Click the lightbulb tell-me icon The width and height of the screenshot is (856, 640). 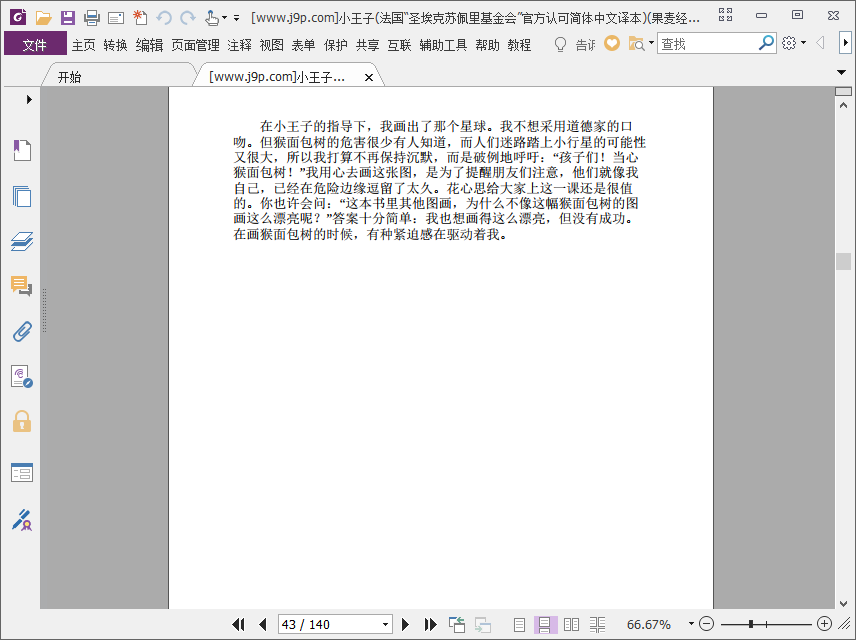click(x=560, y=44)
